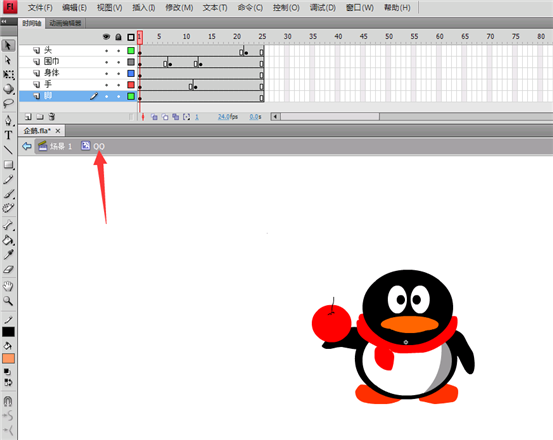Select the Zoom magnifier tool
The image size is (553, 440).
coord(8,301)
